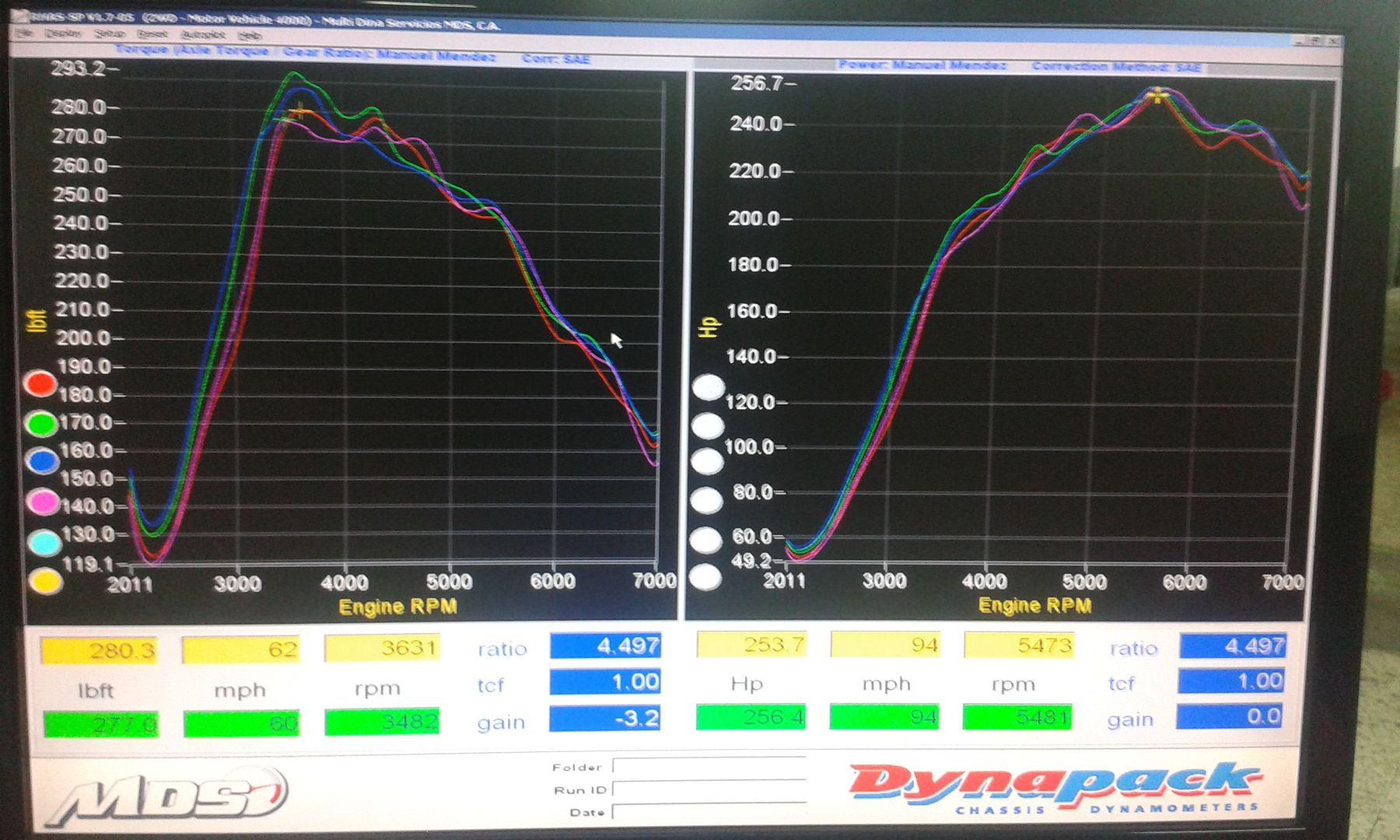The image size is (1400, 840).
Task: Toggle the blue run circle on torque graph
Action: tap(42, 461)
